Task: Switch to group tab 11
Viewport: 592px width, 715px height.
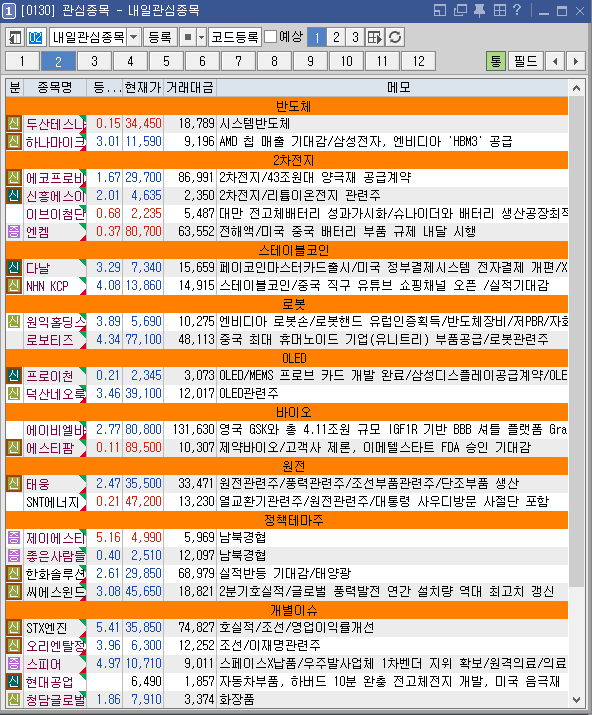Action: pos(383,61)
